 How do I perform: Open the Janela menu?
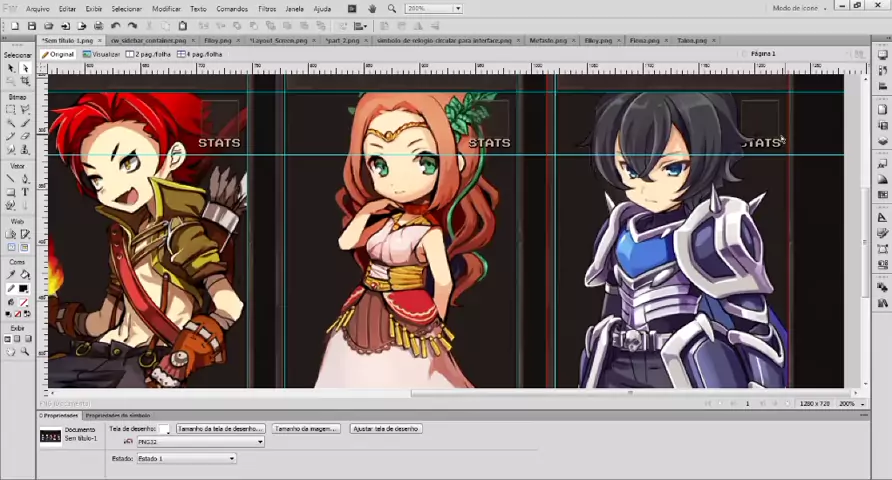tap(294, 9)
